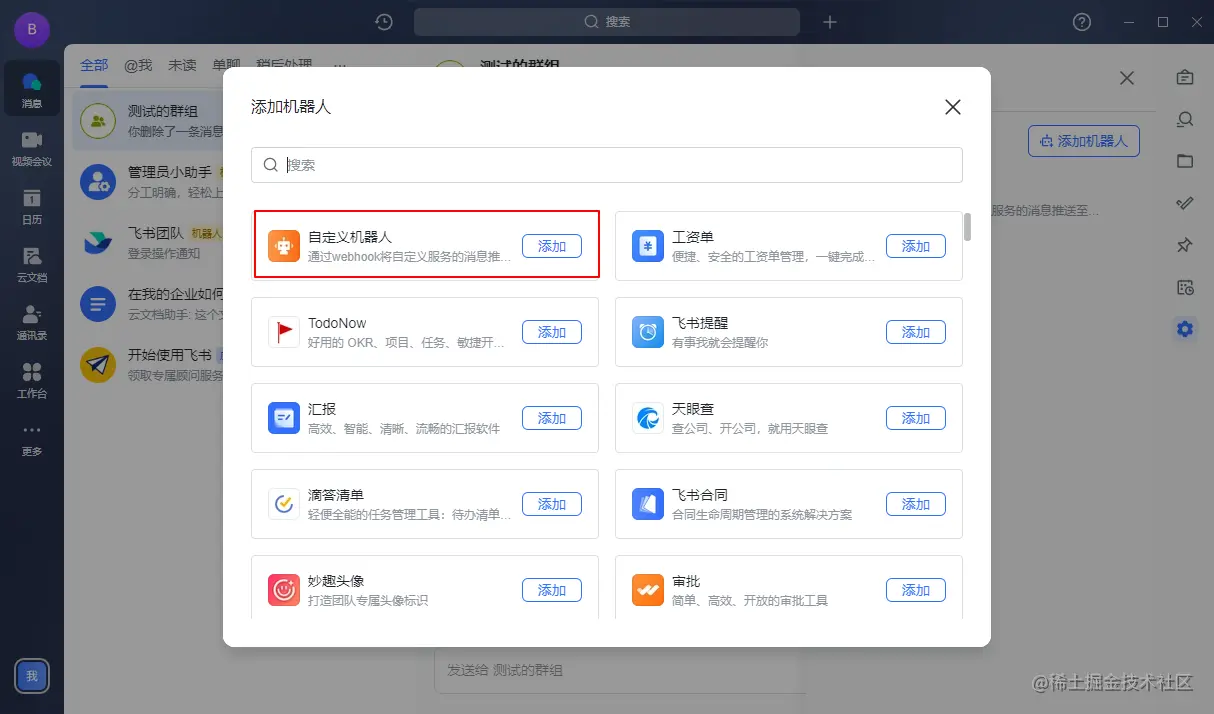The height and width of the screenshot is (714, 1214).
Task: Click the 审批 orange icon
Action: (648, 590)
